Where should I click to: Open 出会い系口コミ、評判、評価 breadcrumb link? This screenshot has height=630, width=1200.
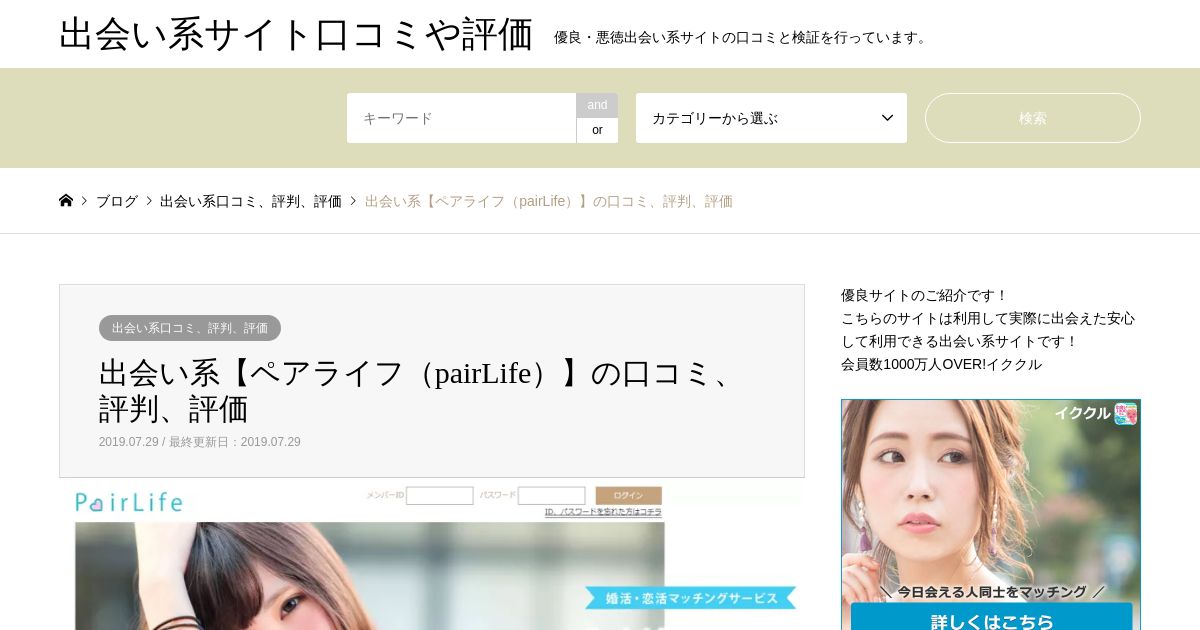pos(251,201)
